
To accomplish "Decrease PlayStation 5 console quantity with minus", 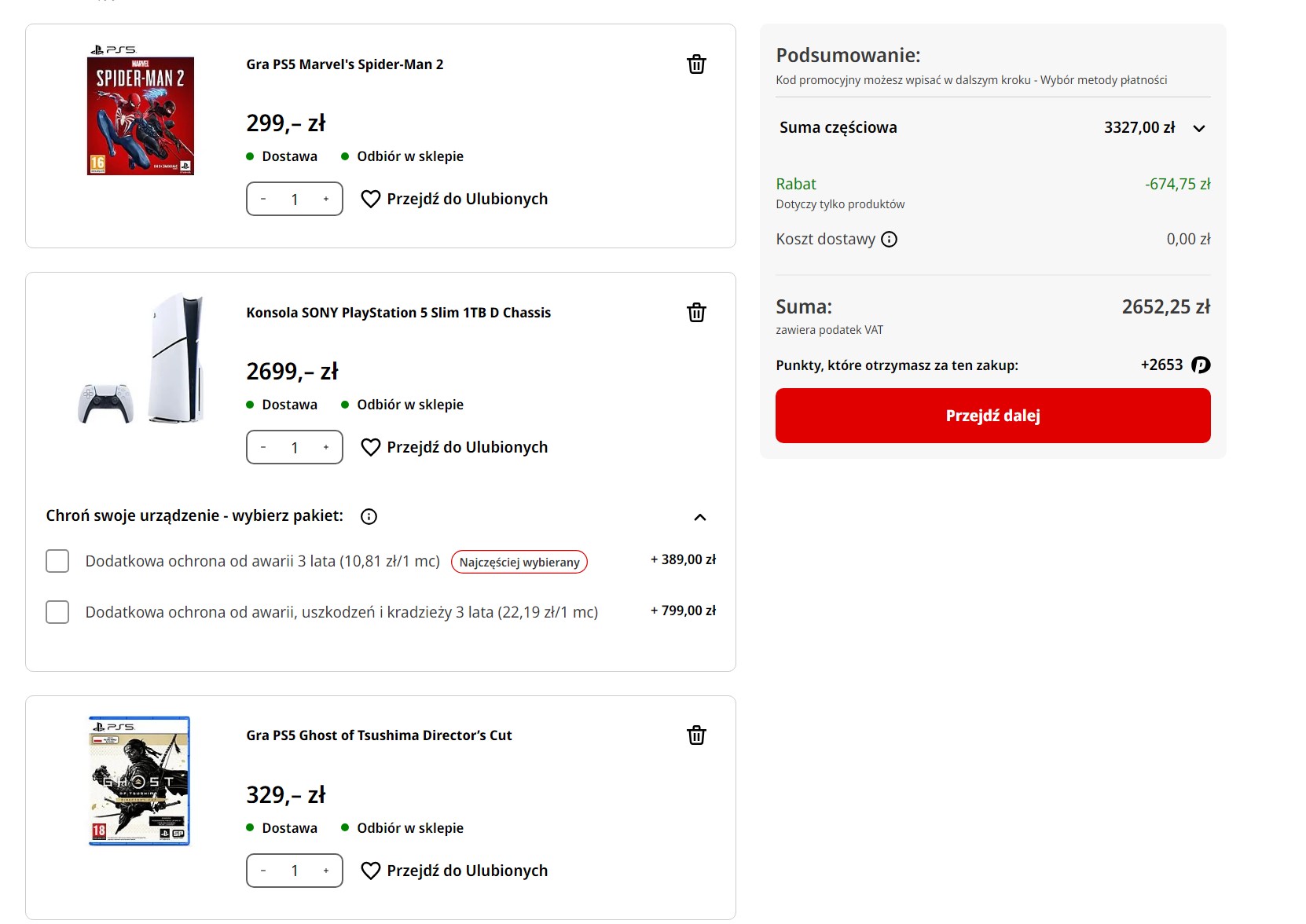I will (x=263, y=447).
